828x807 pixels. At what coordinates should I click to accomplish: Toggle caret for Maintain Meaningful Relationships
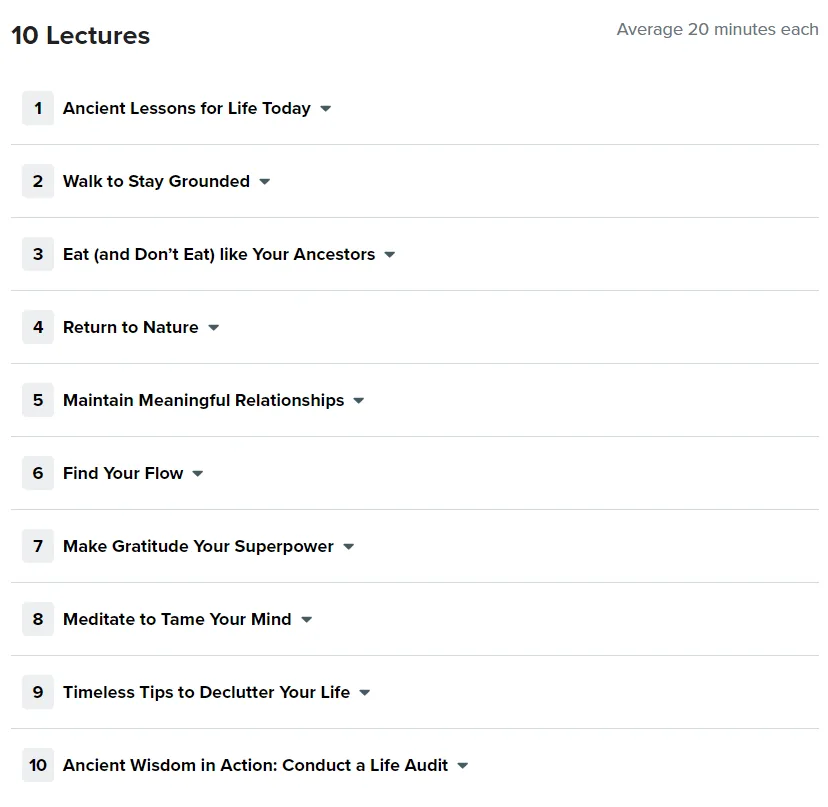tap(359, 400)
